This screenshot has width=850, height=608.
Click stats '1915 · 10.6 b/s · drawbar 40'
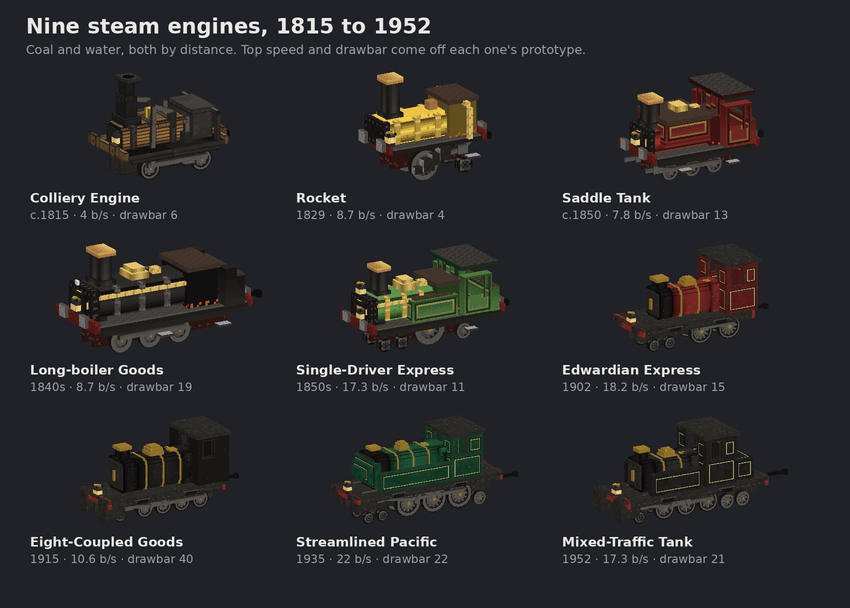[x=111, y=559]
